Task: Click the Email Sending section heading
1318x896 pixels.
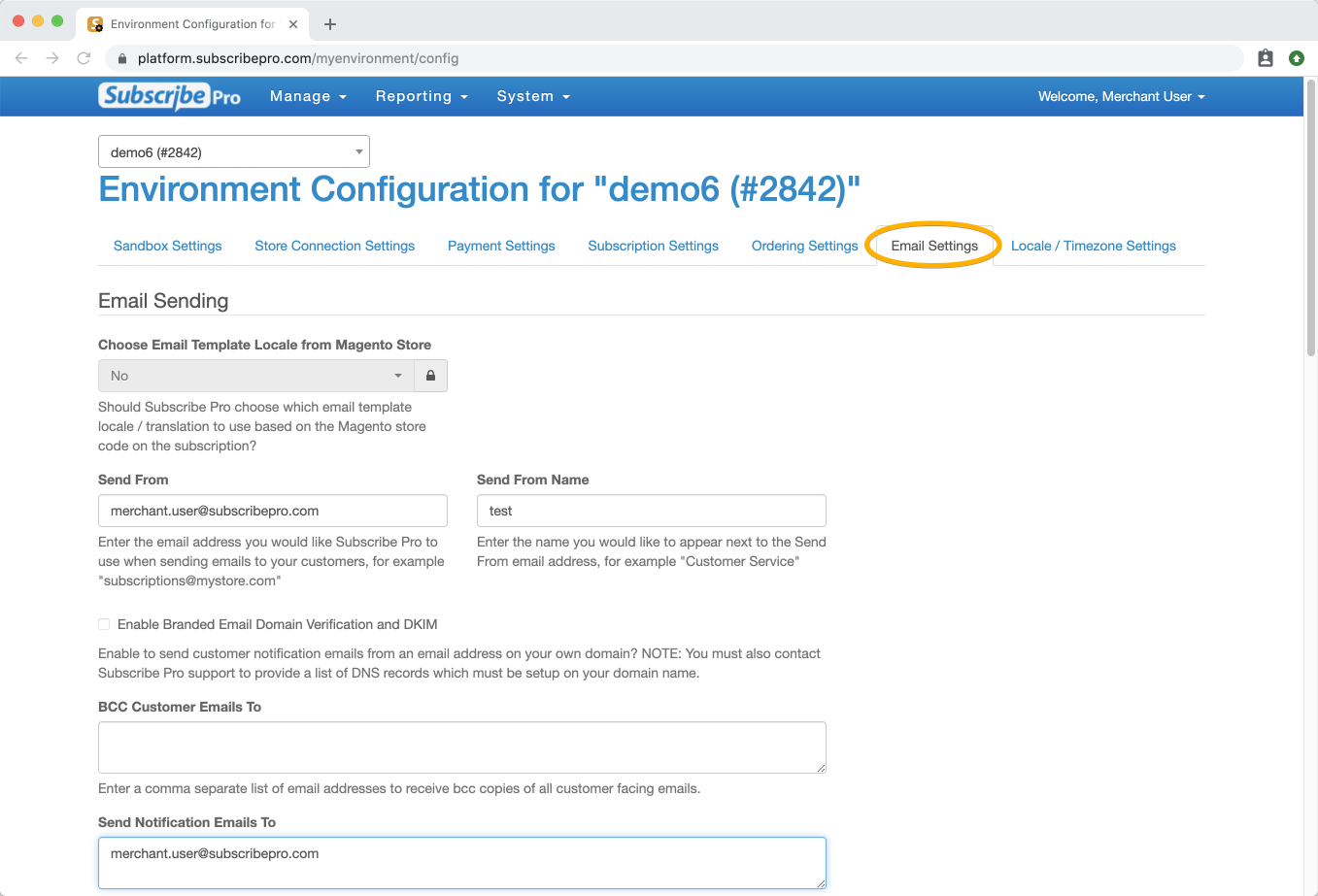Action: [163, 301]
